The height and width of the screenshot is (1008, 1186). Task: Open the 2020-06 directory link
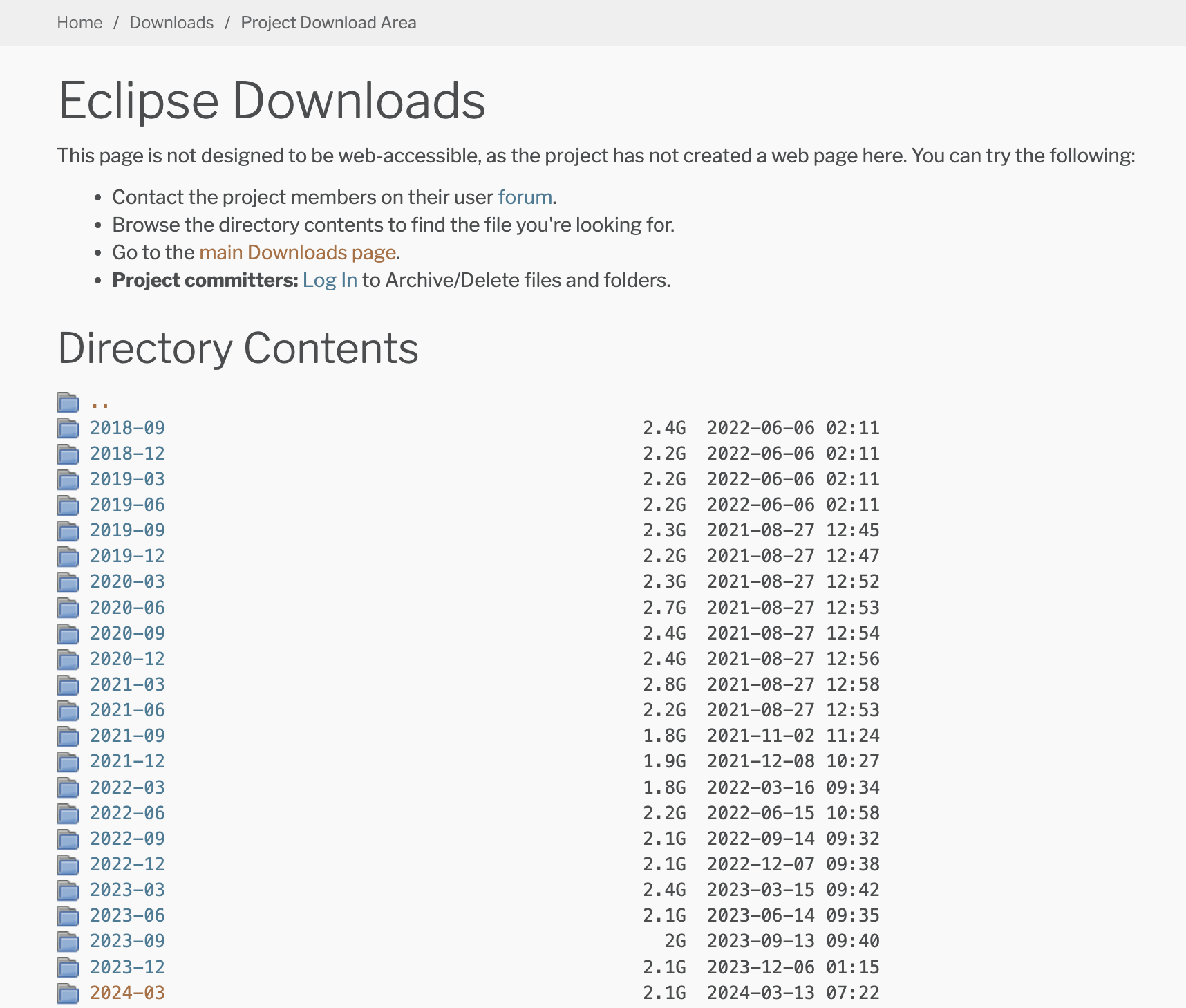pos(127,608)
